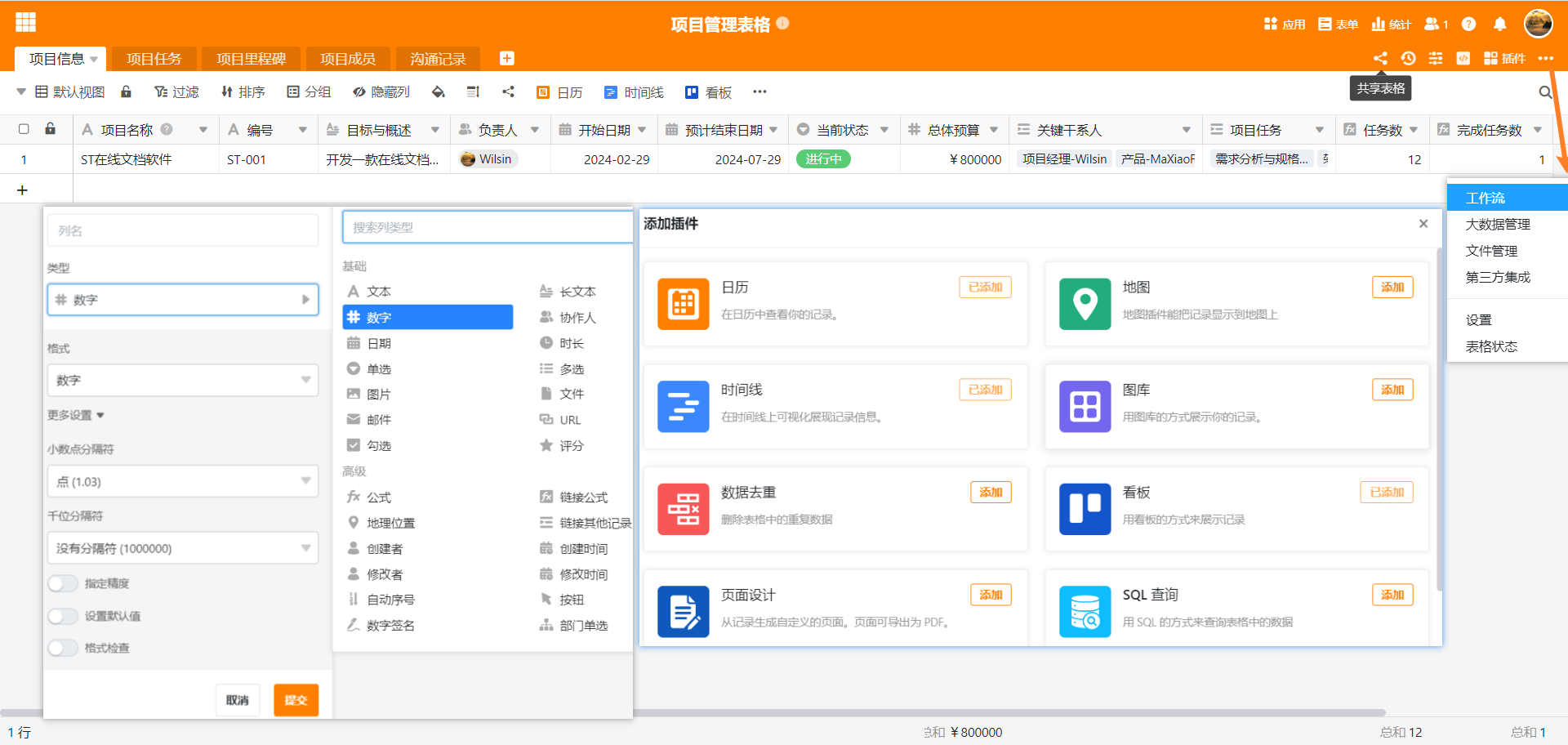
Task: Add the 图库 gallery plugin
Action: coord(1392,390)
